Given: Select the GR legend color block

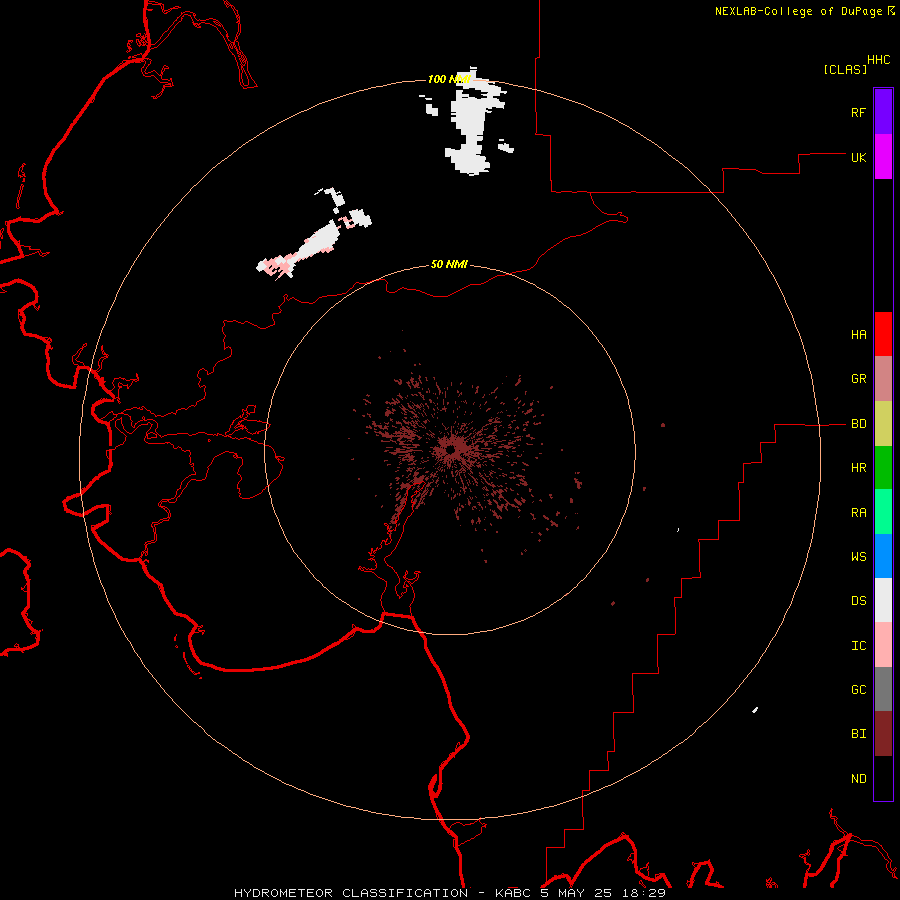Looking at the screenshot, I should click(x=883, y=378).
